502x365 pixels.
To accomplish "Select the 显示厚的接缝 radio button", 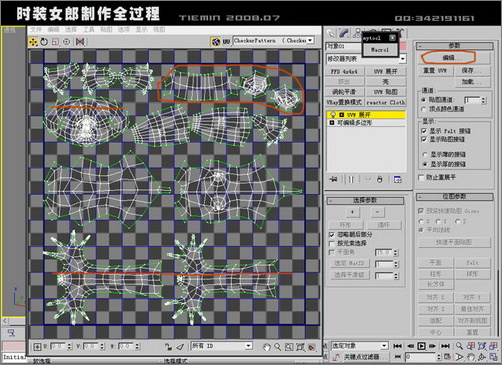I will pyautogui.click(x=425, y=164).
